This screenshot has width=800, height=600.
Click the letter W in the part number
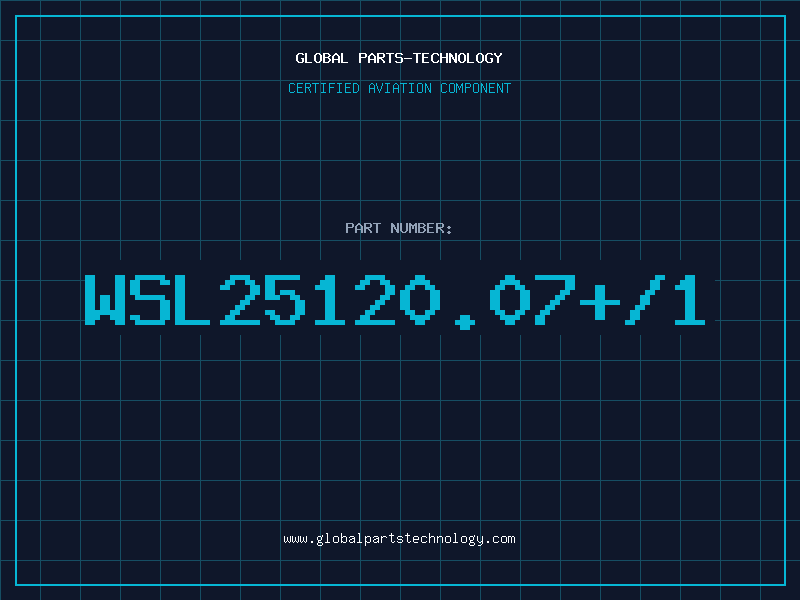click(x=105, y=299)
